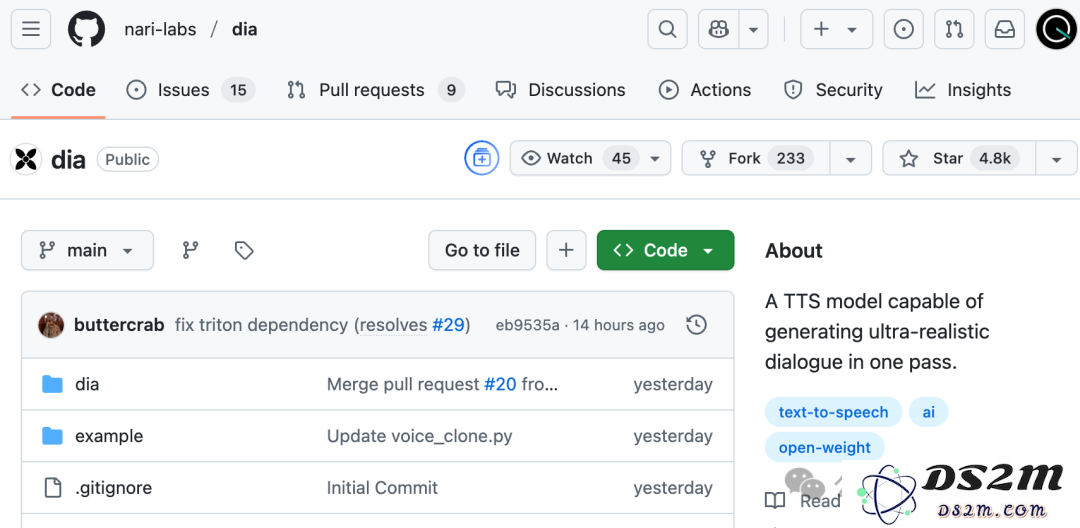Image resolution: width=1080 pixels, height=528 pixels.
Task: Open the Initial Commit message link
Action: pyautogui.click(x=382, y=487)
